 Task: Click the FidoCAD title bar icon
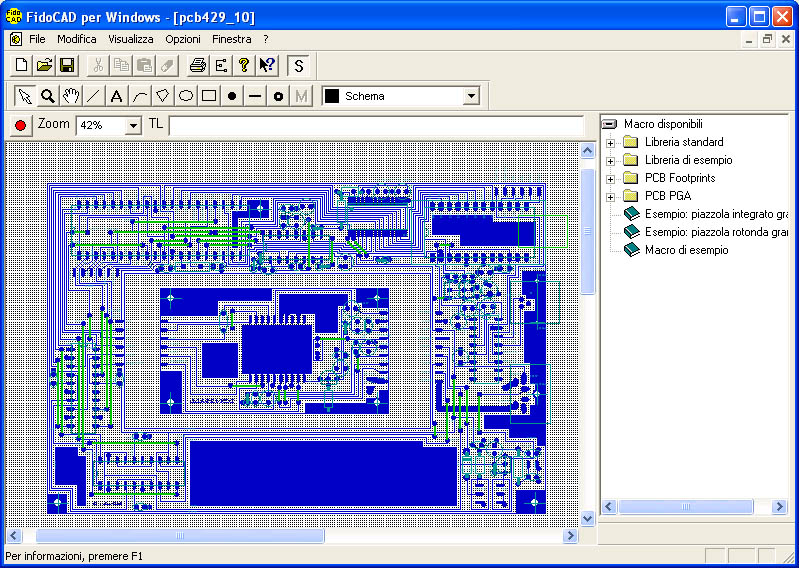13,16
